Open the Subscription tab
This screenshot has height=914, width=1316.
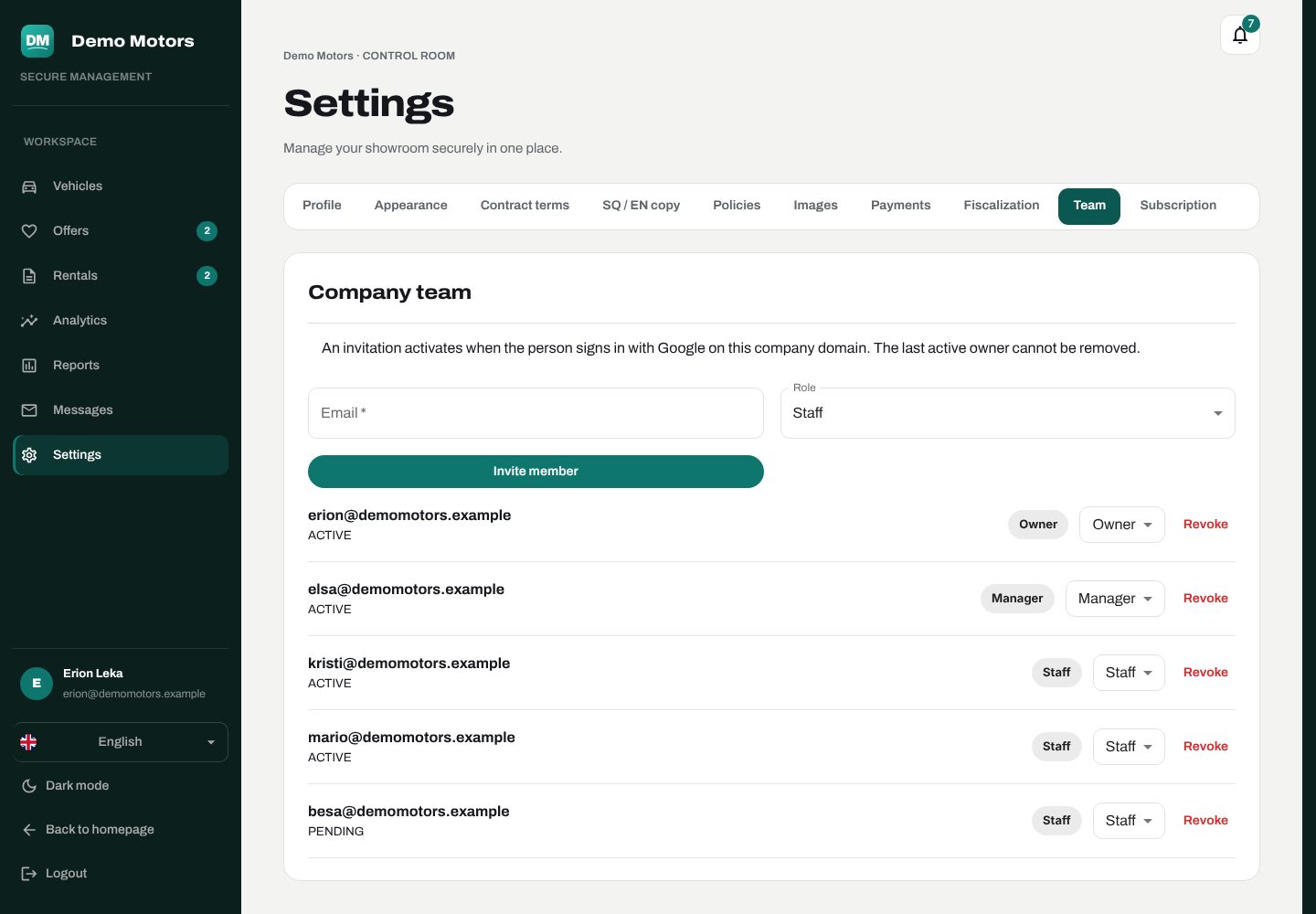point(1178,206)
